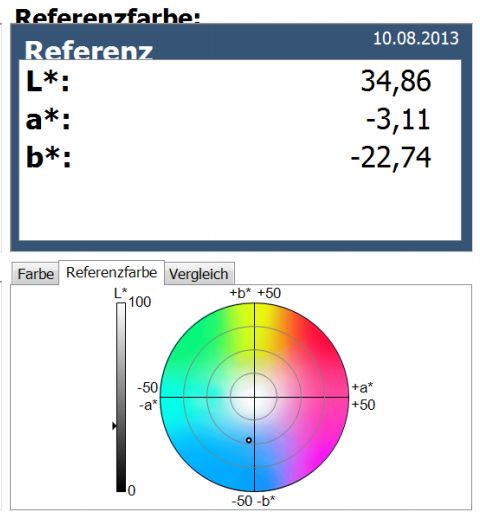
Task: Click the Referenzfarbe heading text
Action: (108, 16)
